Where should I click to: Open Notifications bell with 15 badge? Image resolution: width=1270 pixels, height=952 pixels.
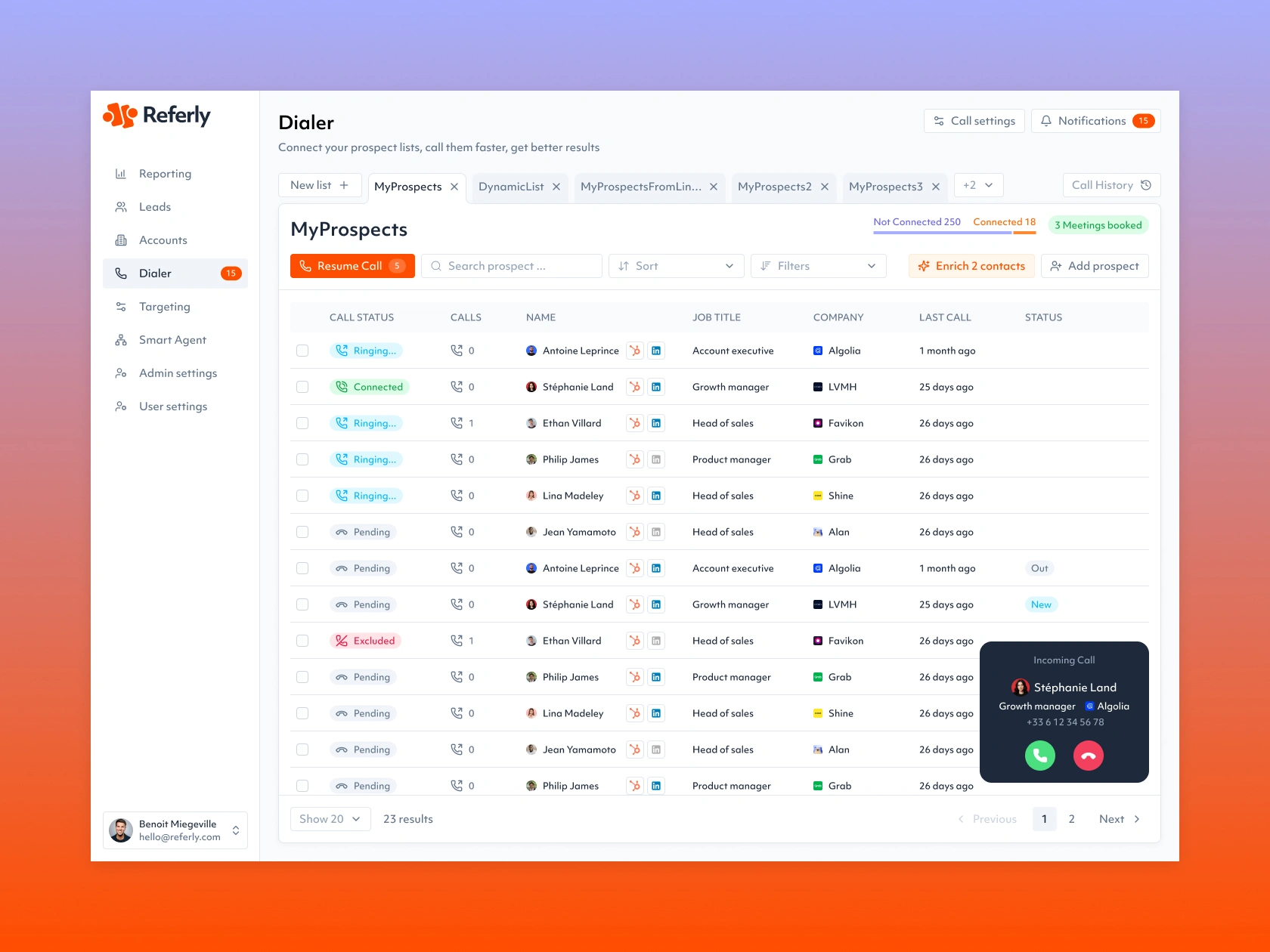[1096, 121]
